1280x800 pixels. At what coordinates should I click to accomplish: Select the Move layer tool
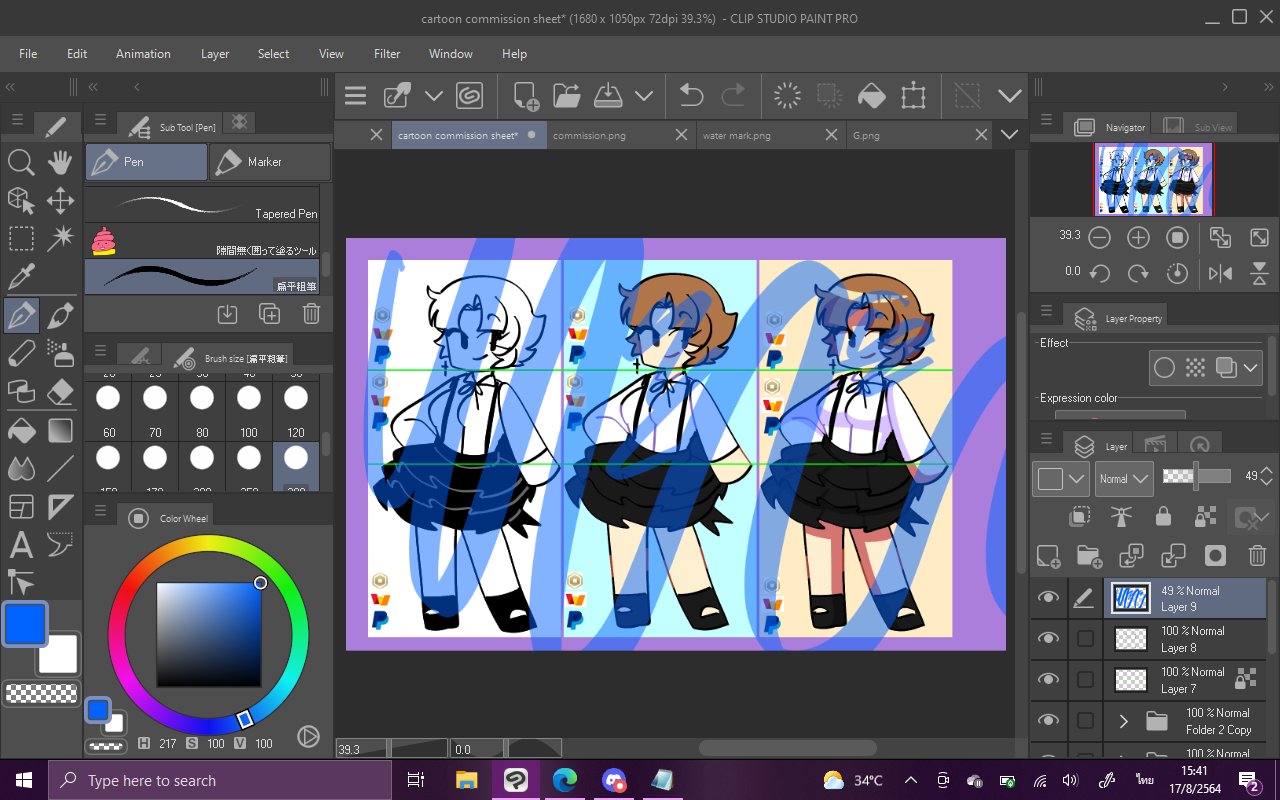tap(60, 200)
